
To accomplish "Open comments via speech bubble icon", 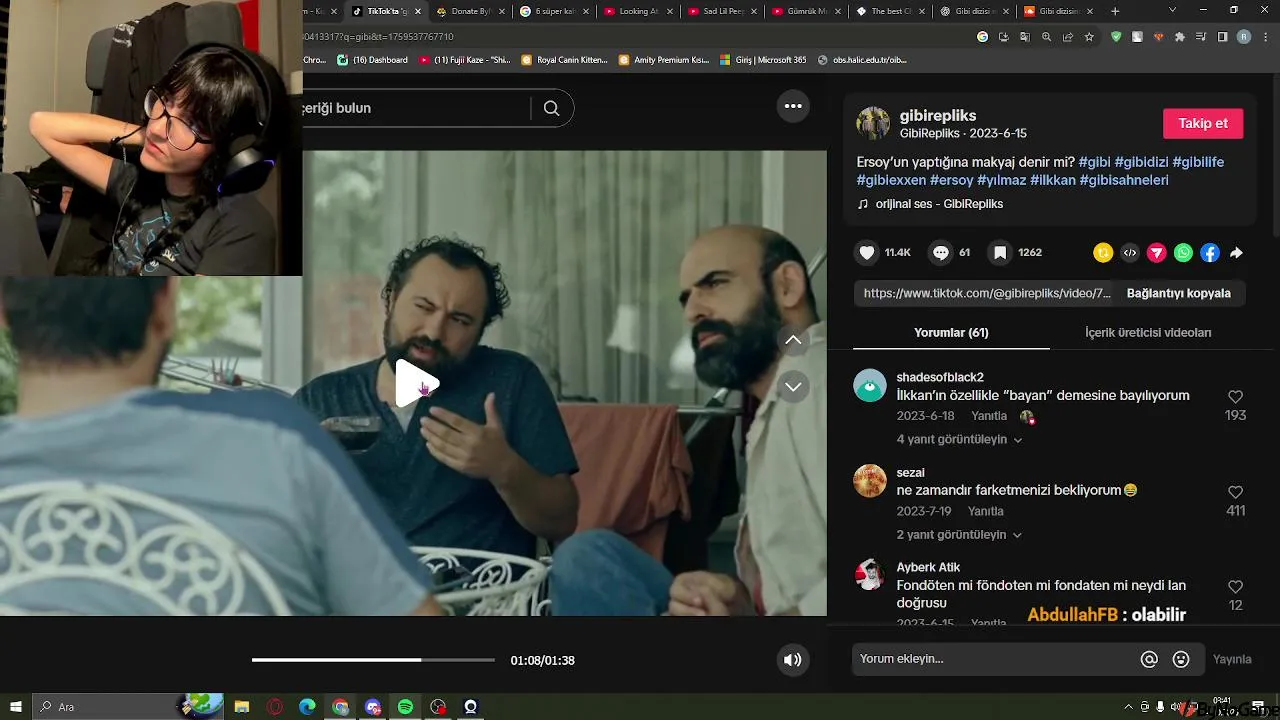I will point(940,253).
